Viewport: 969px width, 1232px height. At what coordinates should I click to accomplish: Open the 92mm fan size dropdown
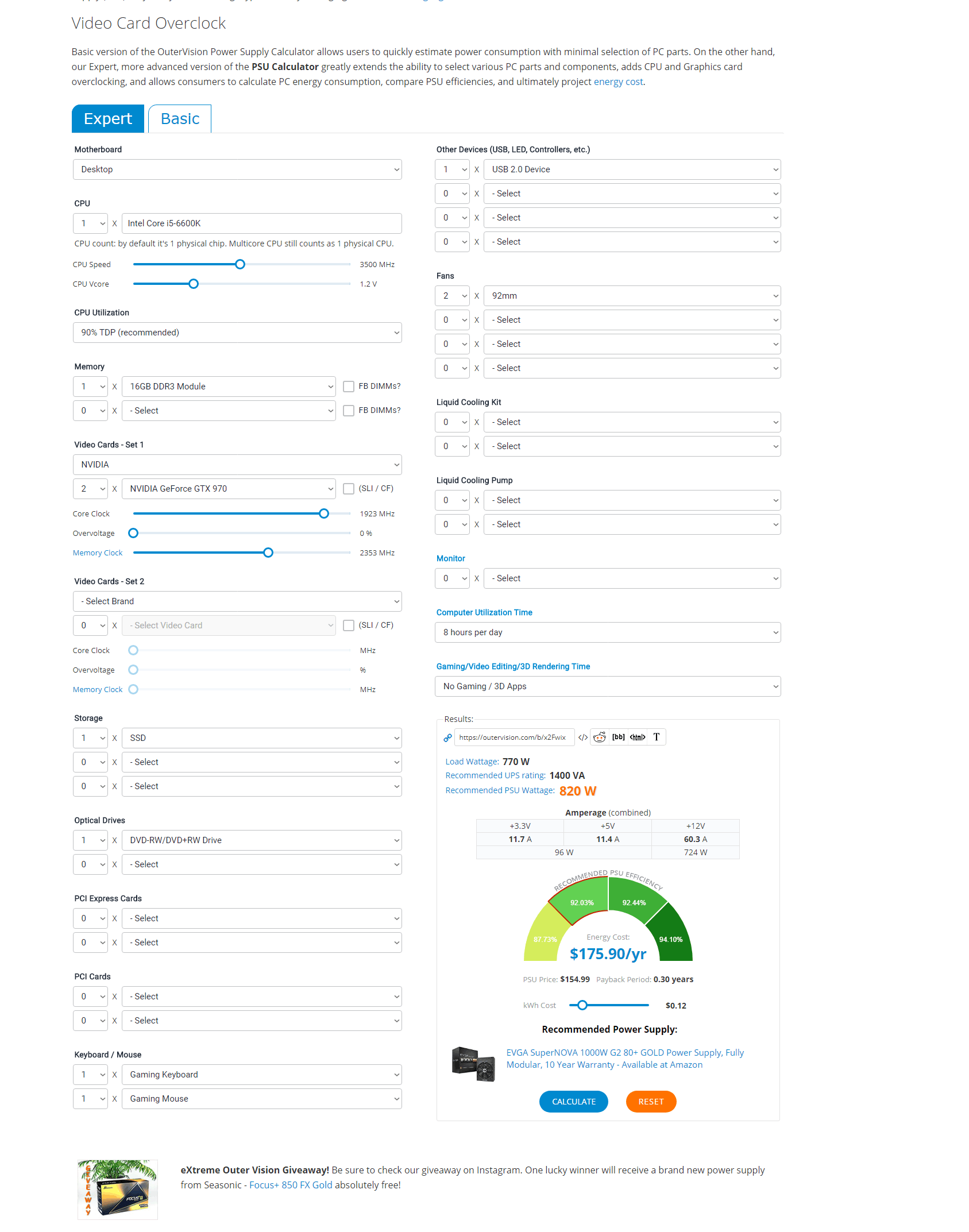pyautogui.click(x=632, y=296)
